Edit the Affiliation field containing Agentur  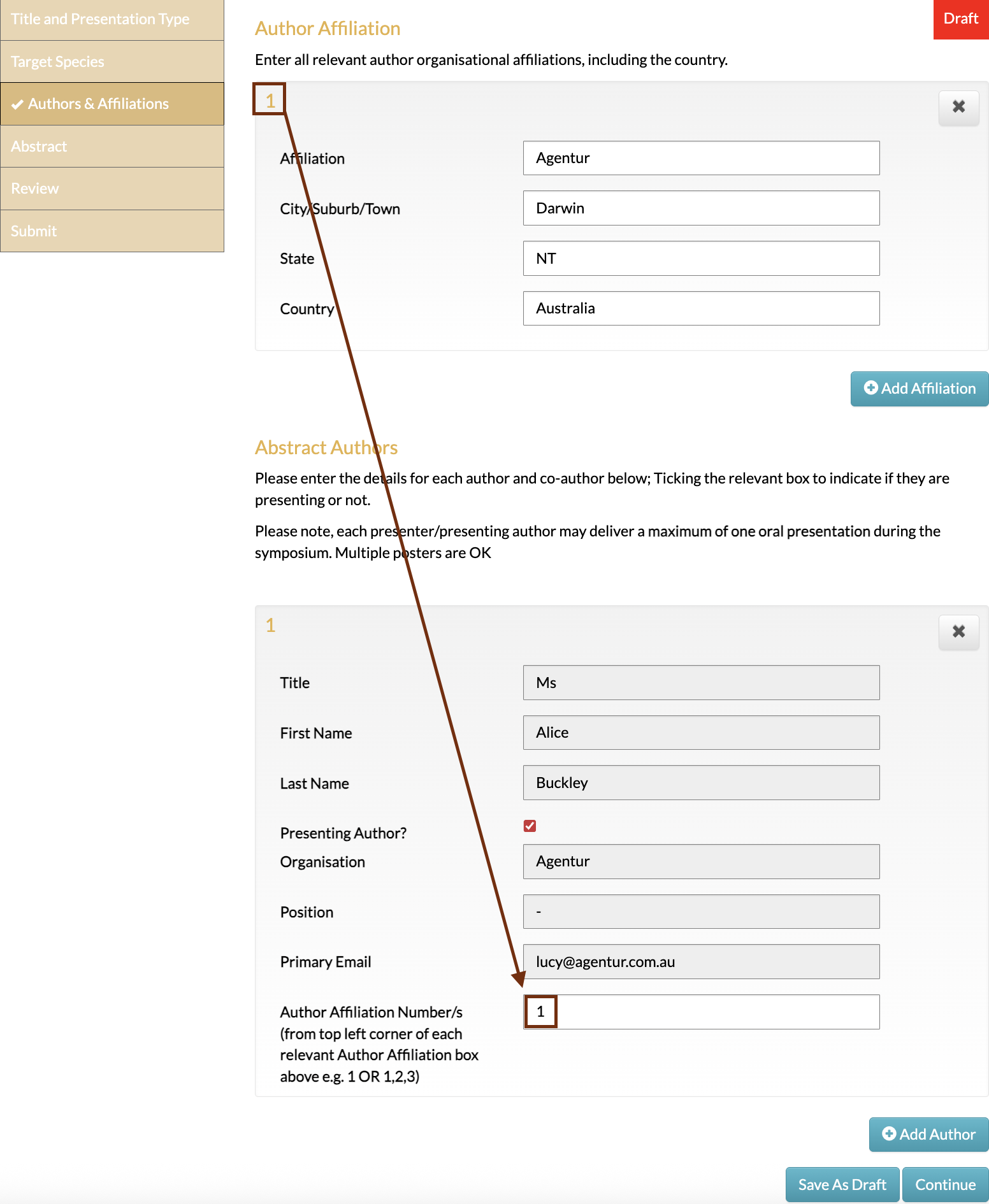701,158
